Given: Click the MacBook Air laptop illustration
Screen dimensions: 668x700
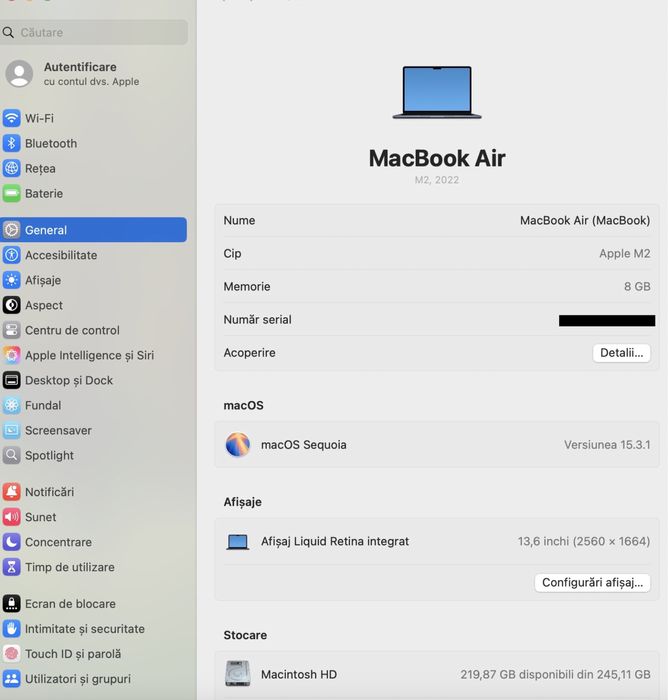Looking at the screenshot, I should pyautogui.click(x=437, y=92).
